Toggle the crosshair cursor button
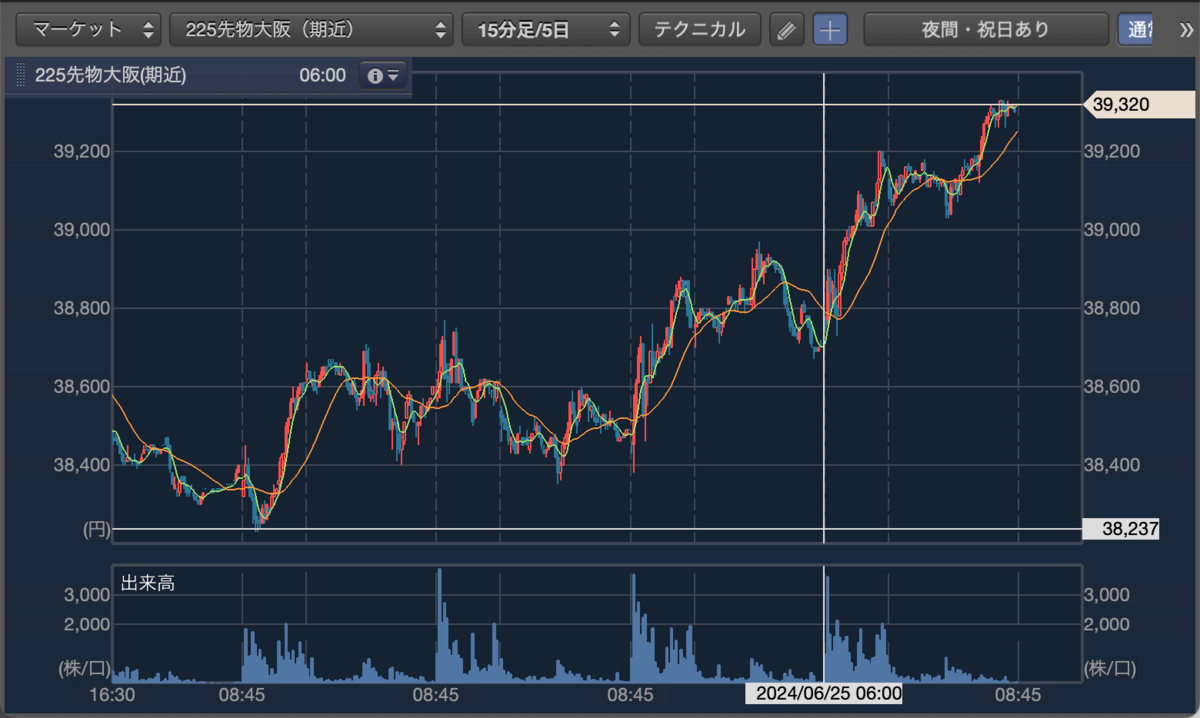The height and width of the screenshot is (718, 1200). coord(830,30)
